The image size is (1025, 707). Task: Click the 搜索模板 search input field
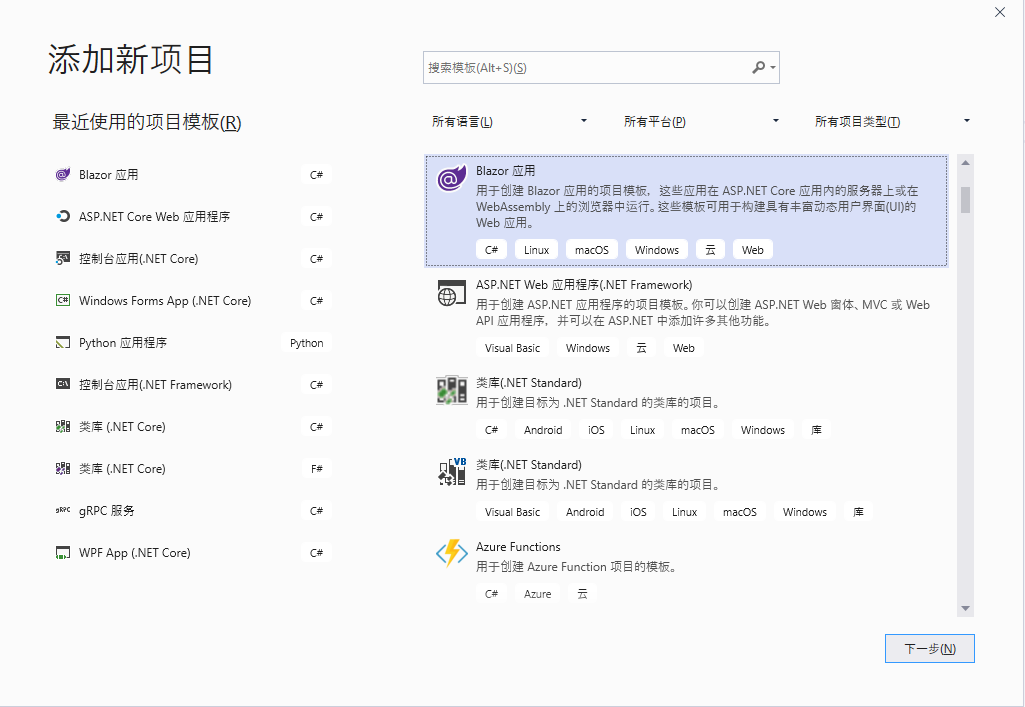(585, 68)
